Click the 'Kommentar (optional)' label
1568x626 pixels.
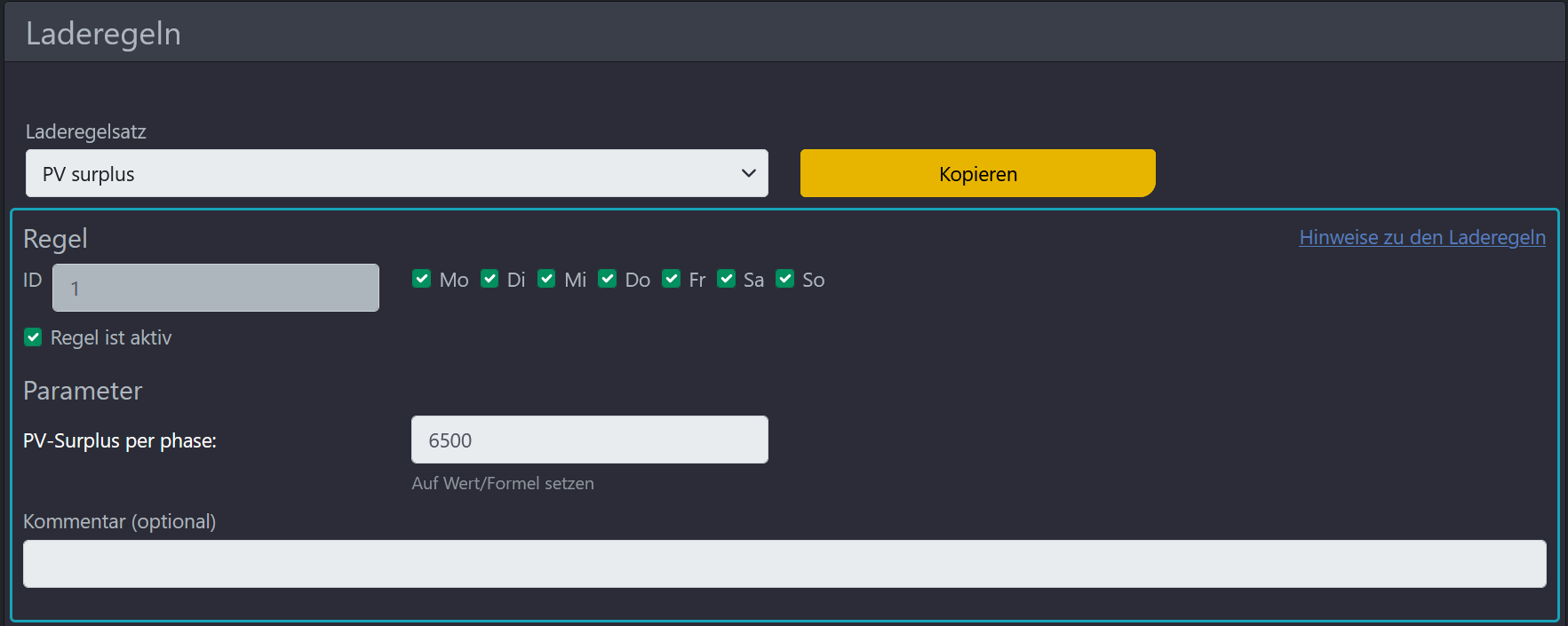(x=120, y=522)
